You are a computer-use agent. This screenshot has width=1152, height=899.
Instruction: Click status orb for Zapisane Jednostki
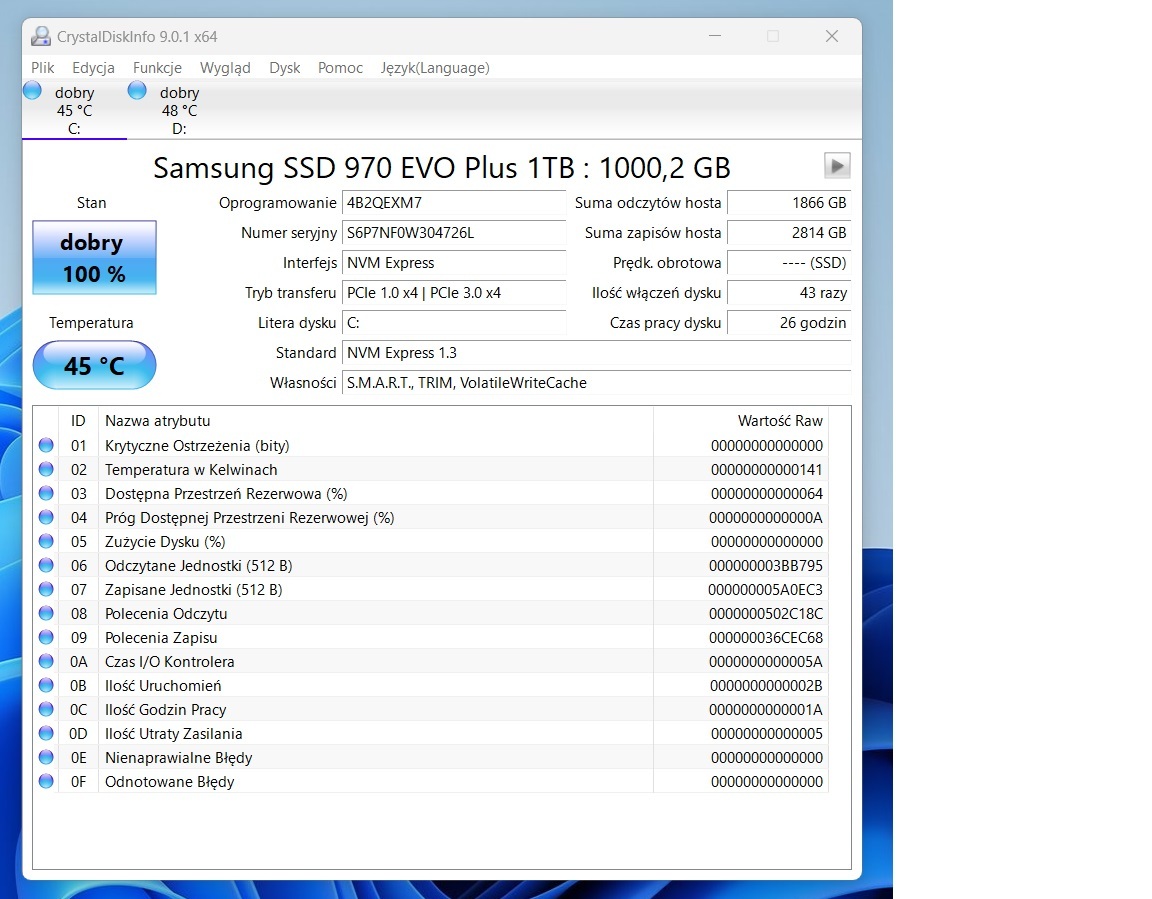pyautogui.click(x=46, y=589)
